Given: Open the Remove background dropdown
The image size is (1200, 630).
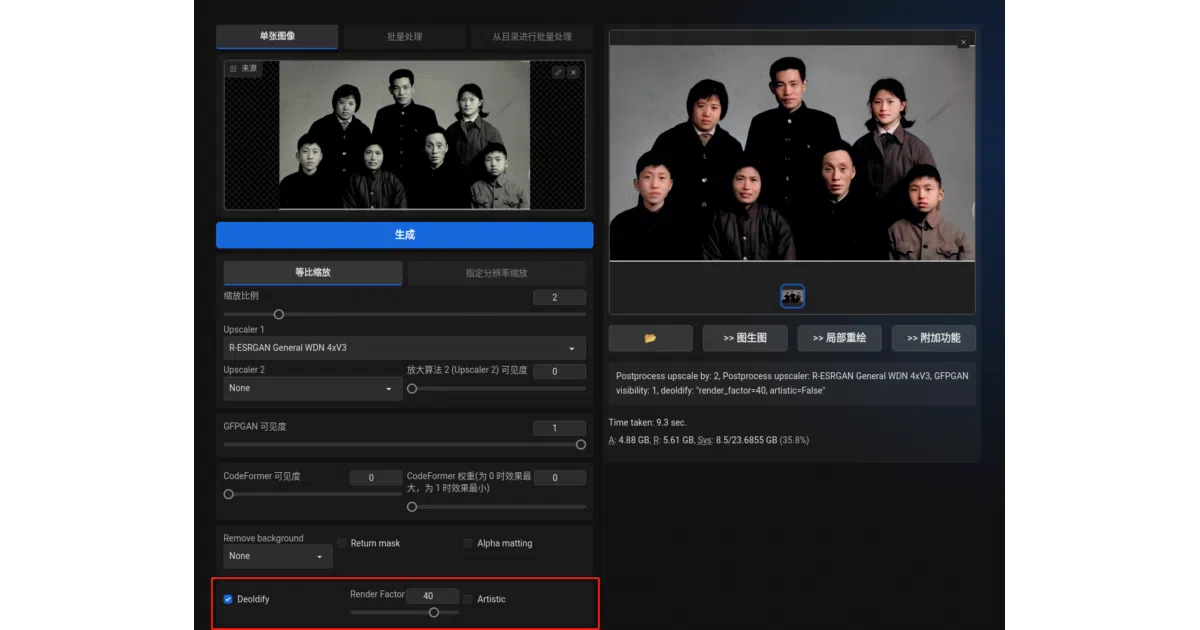Looking at the screenshot, I should (x=278, y=556).
